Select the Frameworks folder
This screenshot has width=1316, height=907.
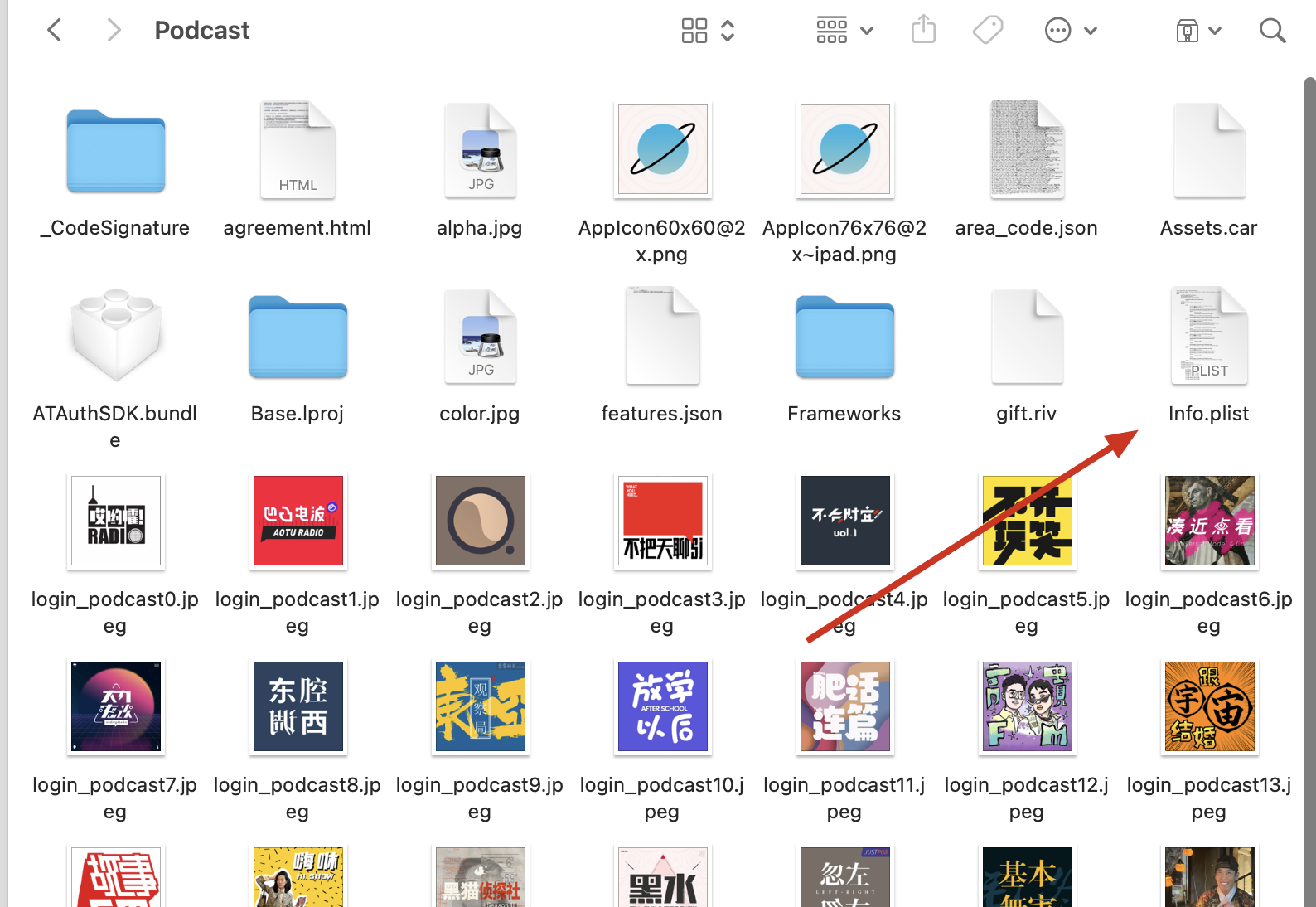pos(845,337)
